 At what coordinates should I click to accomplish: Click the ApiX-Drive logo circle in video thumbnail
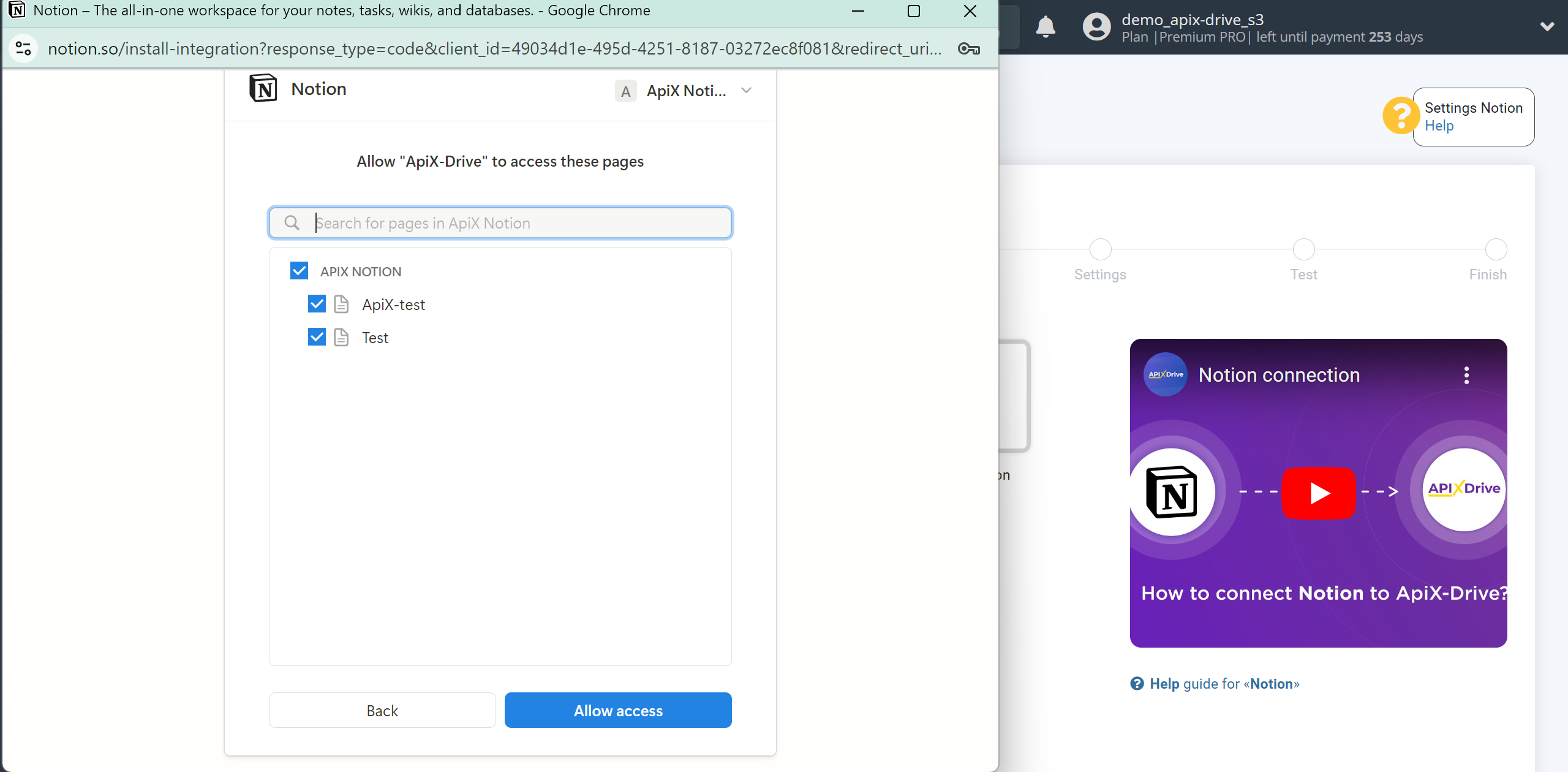pyautogui.click(x=1464, y=489)
